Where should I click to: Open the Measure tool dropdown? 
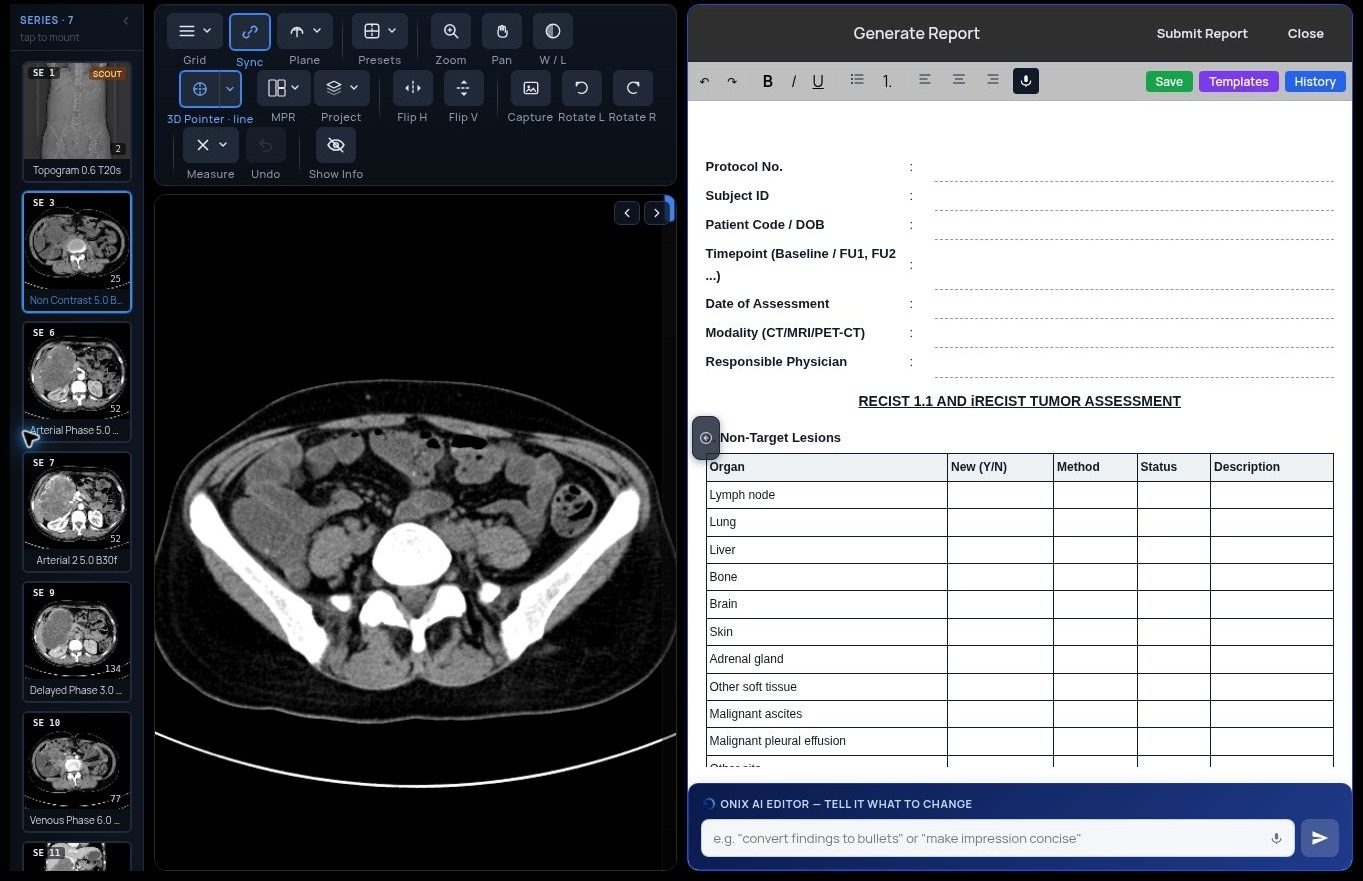point(211,146)
